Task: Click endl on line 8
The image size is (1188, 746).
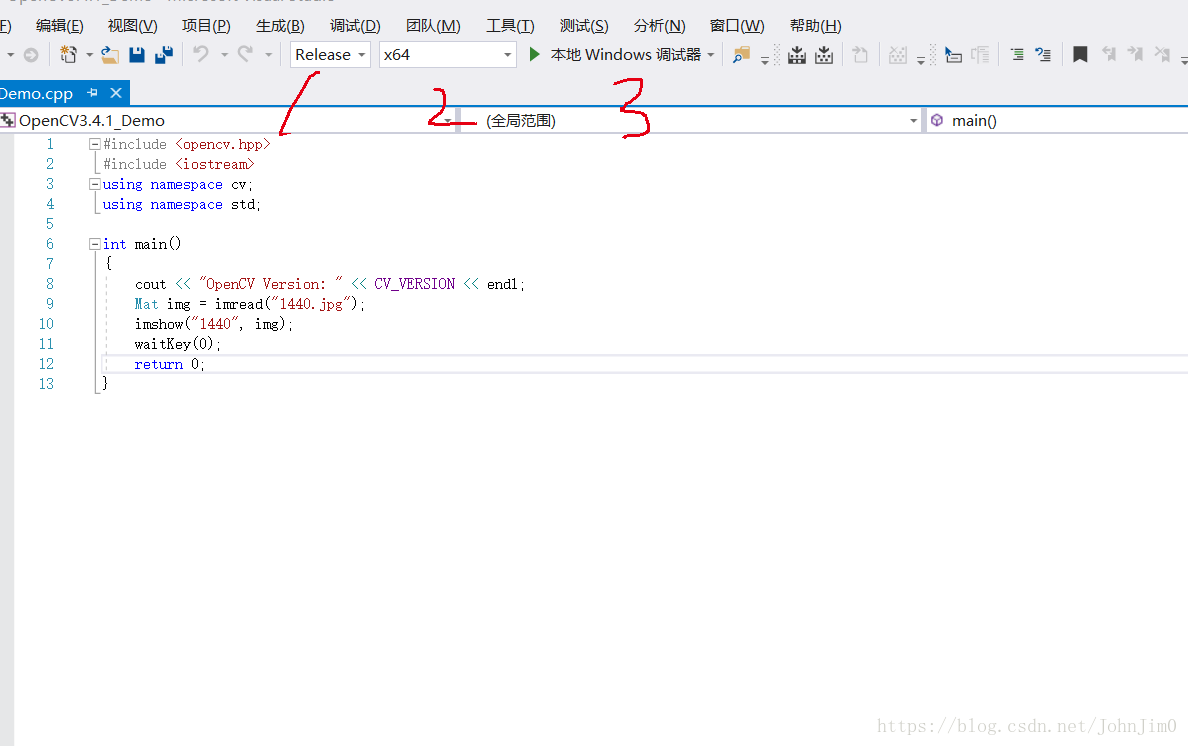Action: (x=502, y=284)
